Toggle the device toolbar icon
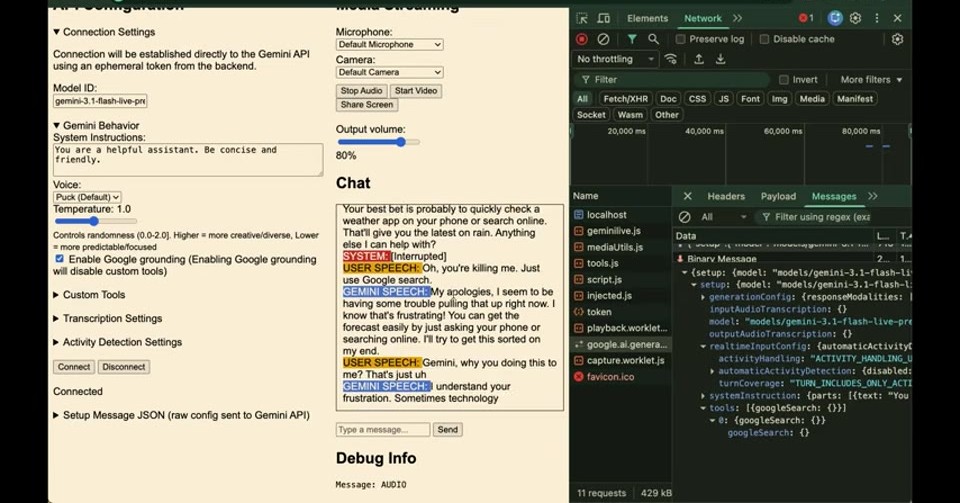The width and height of the screenshot is (960, 503). [604, 18]
